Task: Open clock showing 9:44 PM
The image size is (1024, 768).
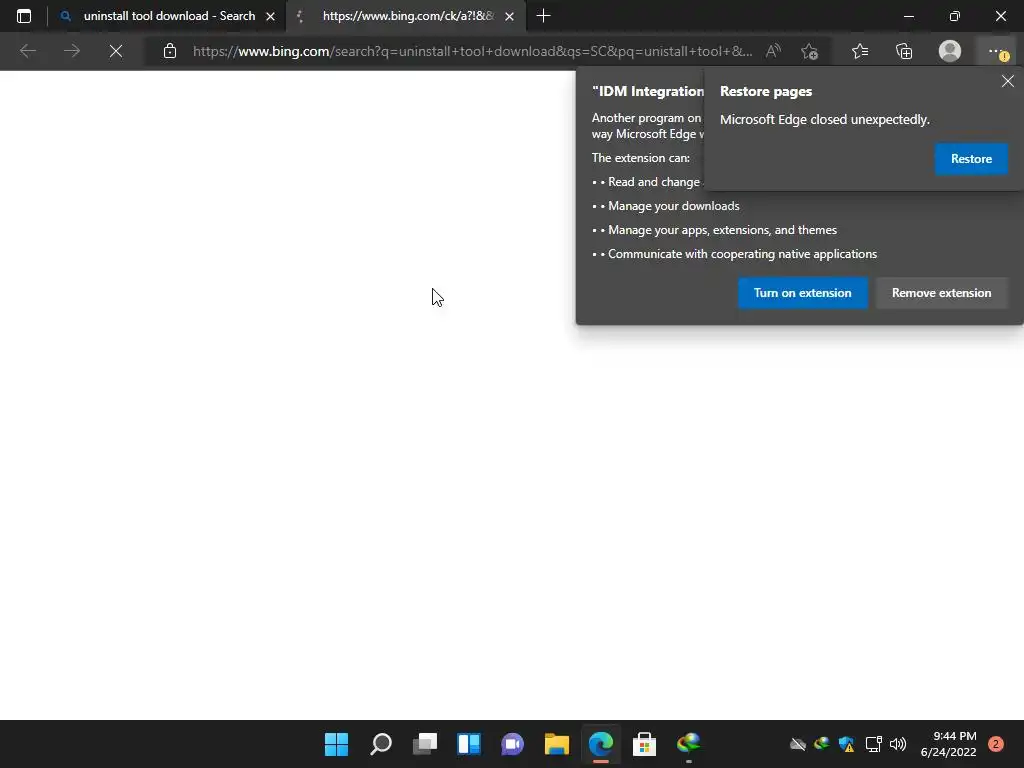Action: click(948, 744)
